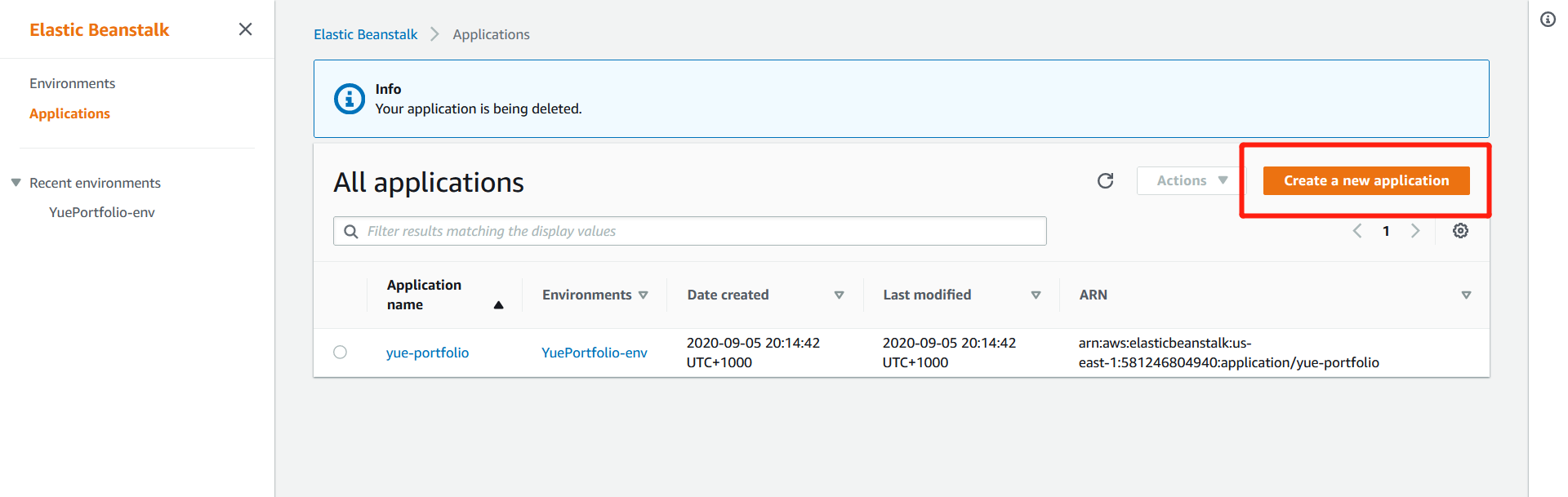Open the Actions dropdown
The width and height of the screenshot is (1568, 497).
coord(1192,181)
